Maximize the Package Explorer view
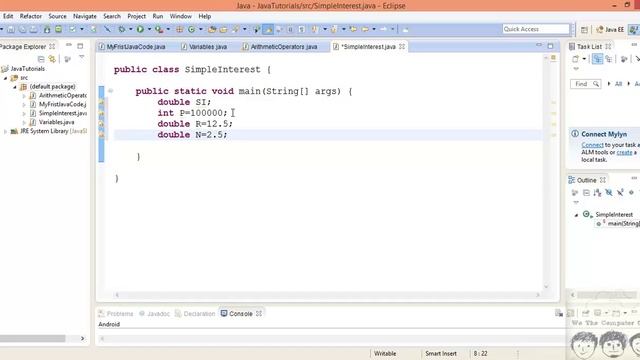The width and height of the screenshot is (640, 360). point(80,46)
